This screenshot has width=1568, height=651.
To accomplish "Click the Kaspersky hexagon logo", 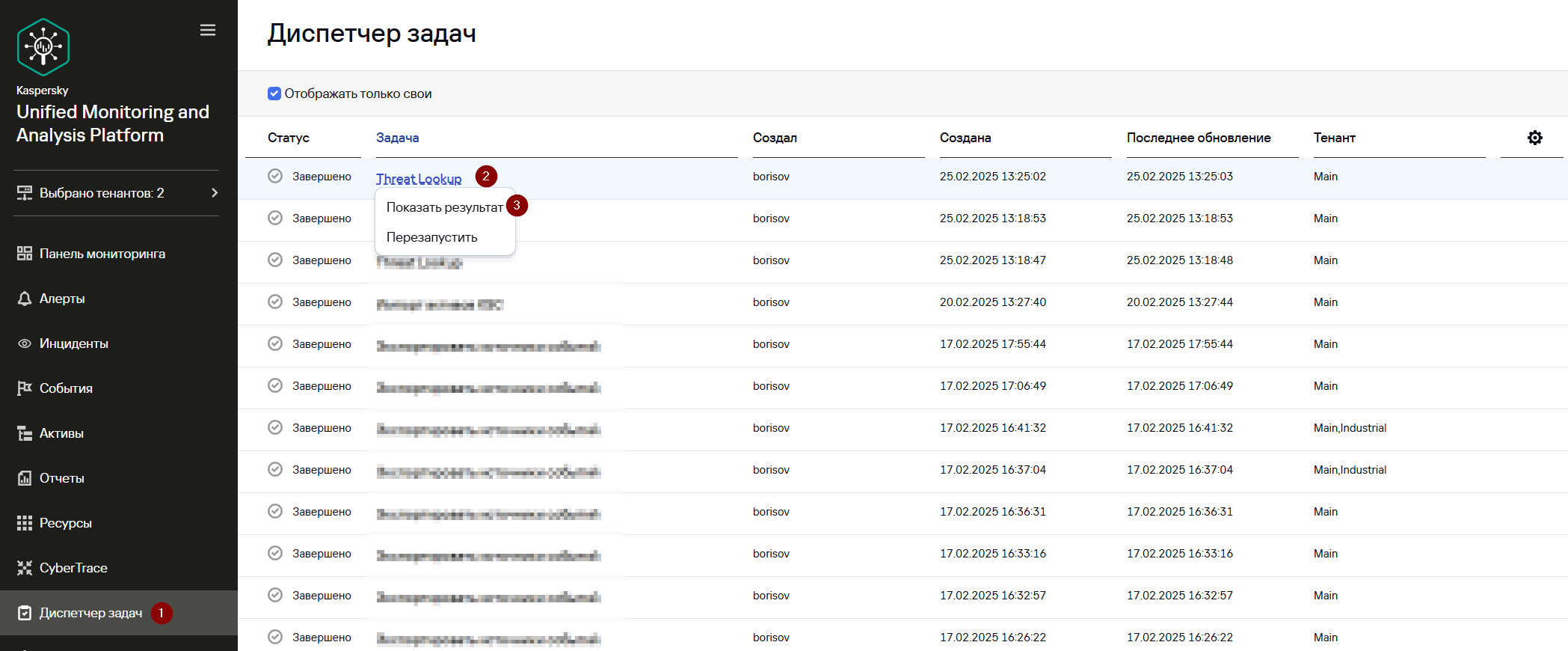I will pos(43,46).
